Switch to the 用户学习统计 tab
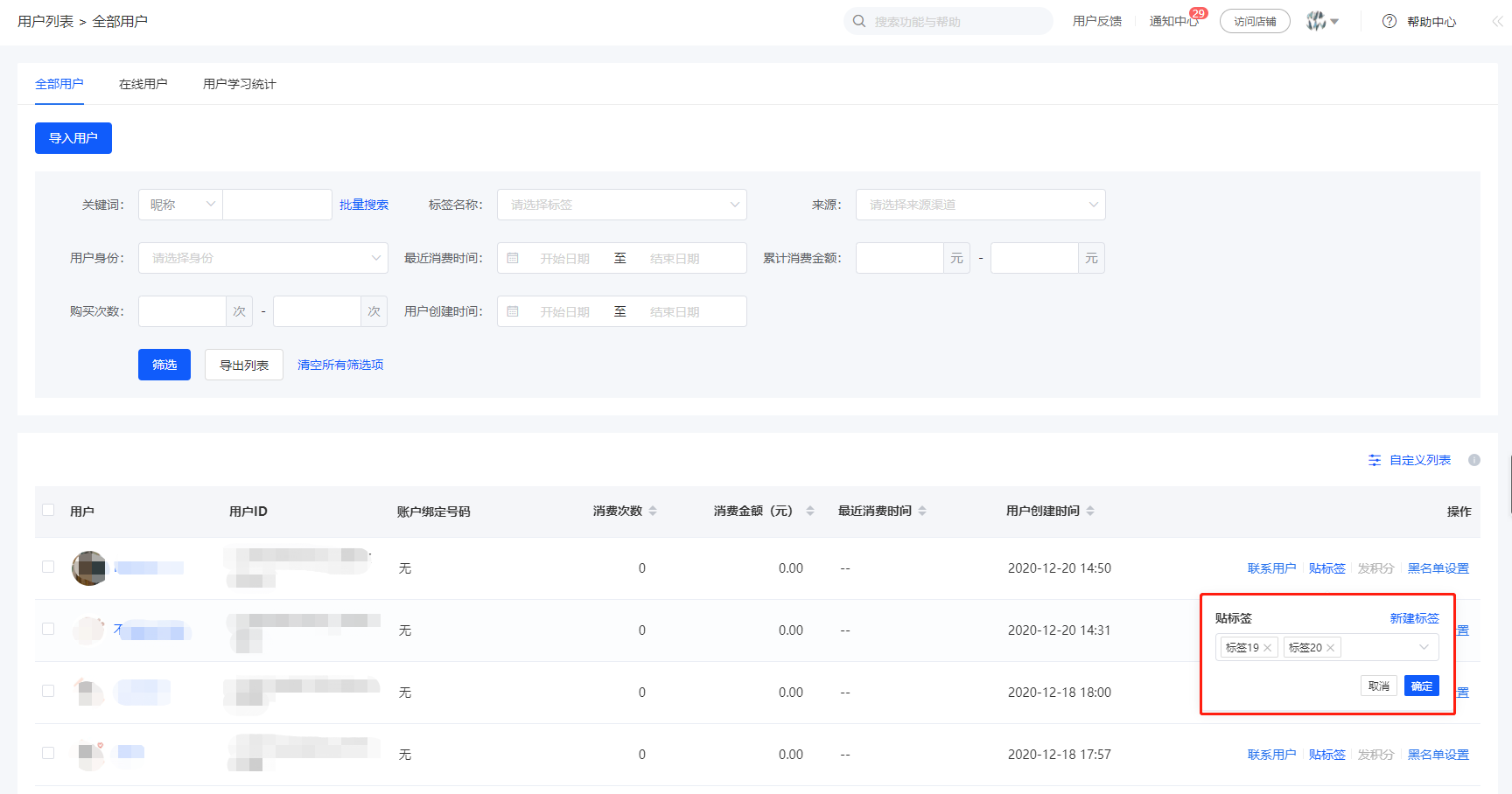 point(240,84)
